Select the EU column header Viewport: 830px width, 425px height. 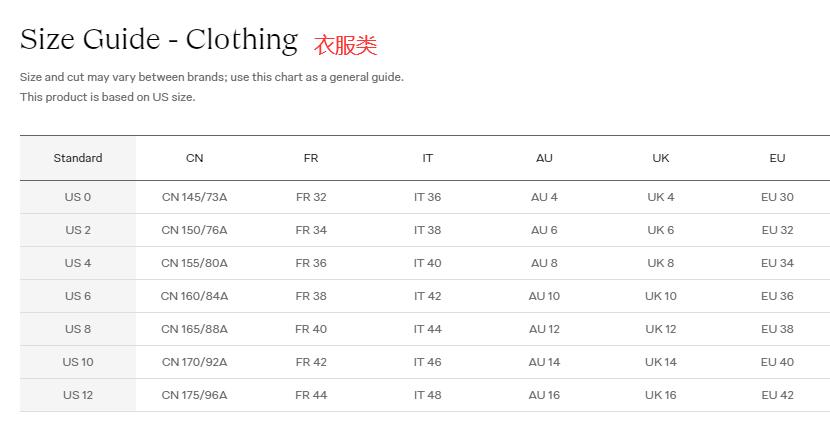pos(777,158)
